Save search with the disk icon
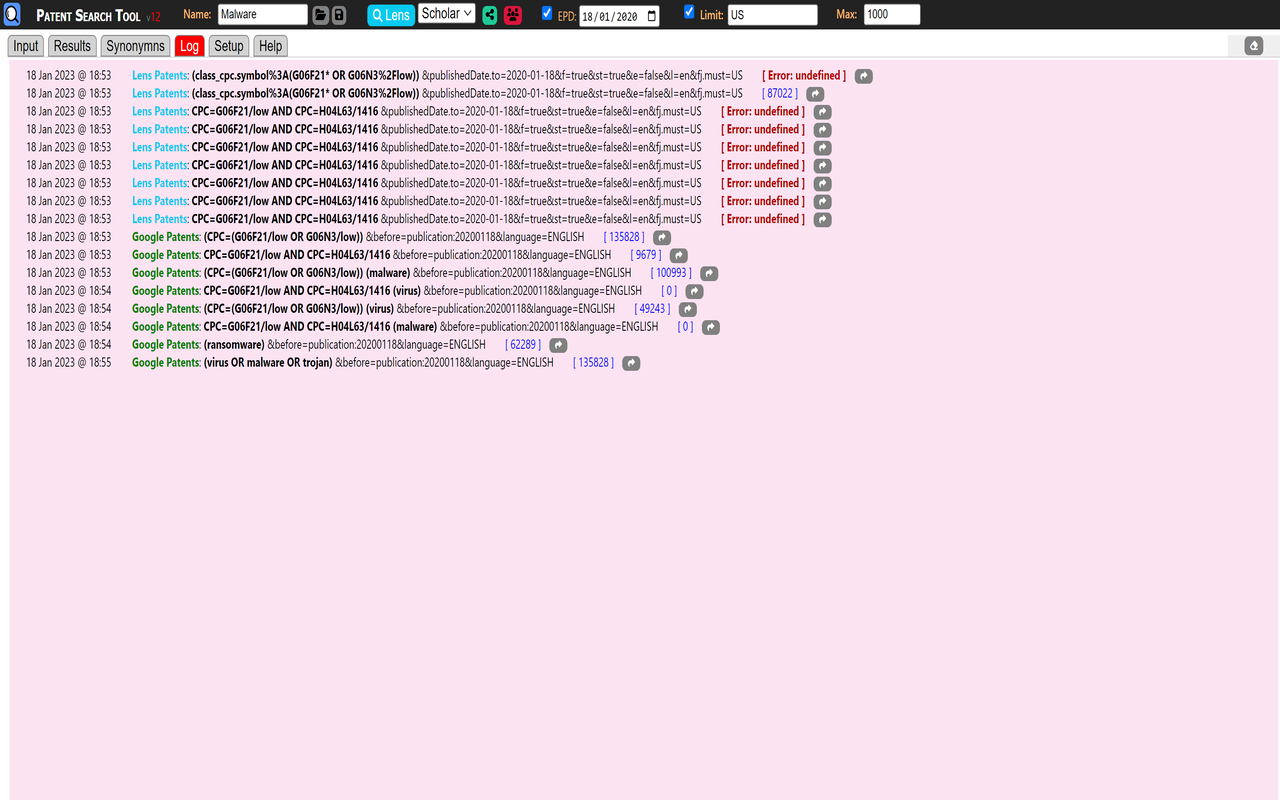 click(x=339, y=15)
